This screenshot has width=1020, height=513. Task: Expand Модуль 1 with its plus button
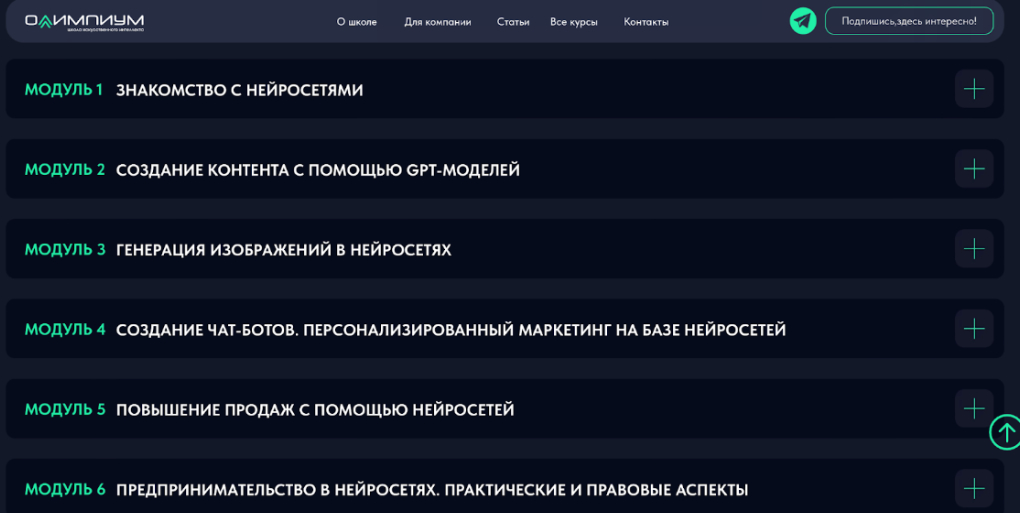[974, 88]
